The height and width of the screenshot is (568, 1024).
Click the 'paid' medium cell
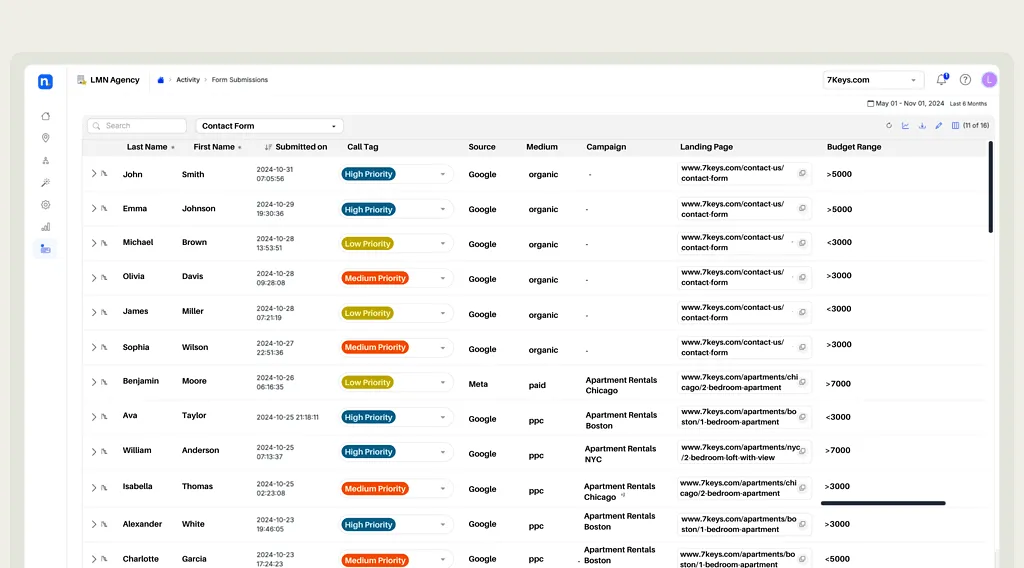tap(537, 385)
